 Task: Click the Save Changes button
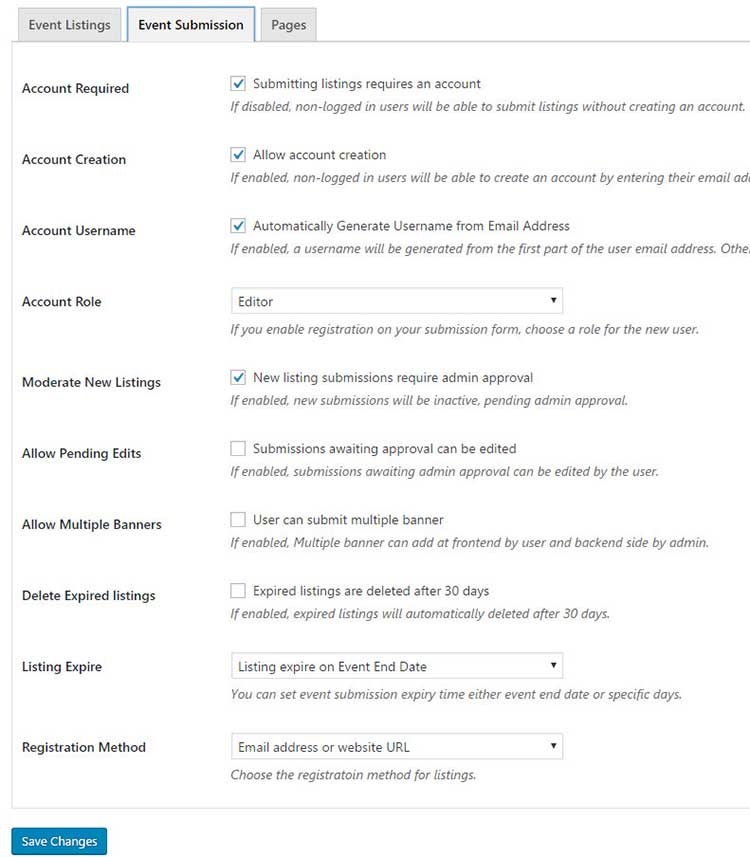[59, 841]
